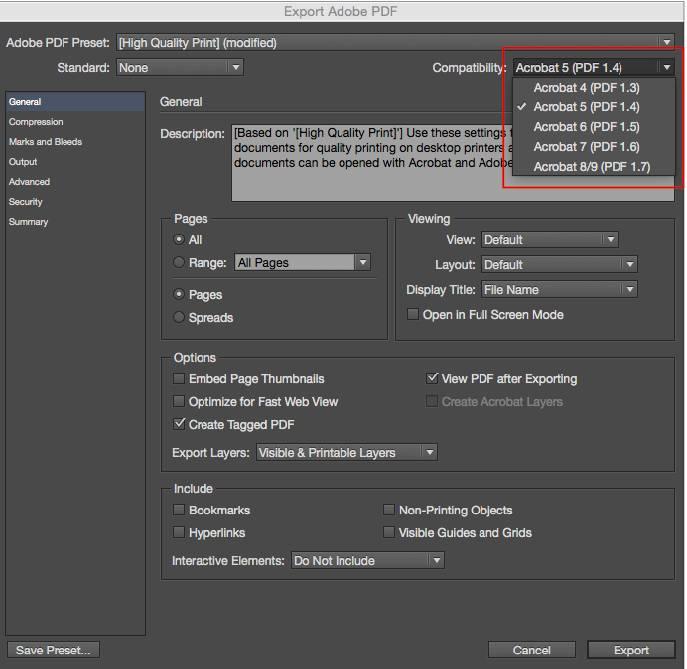
Task: Check Visible Guides and Grids
Action: (x=389, y=532)
